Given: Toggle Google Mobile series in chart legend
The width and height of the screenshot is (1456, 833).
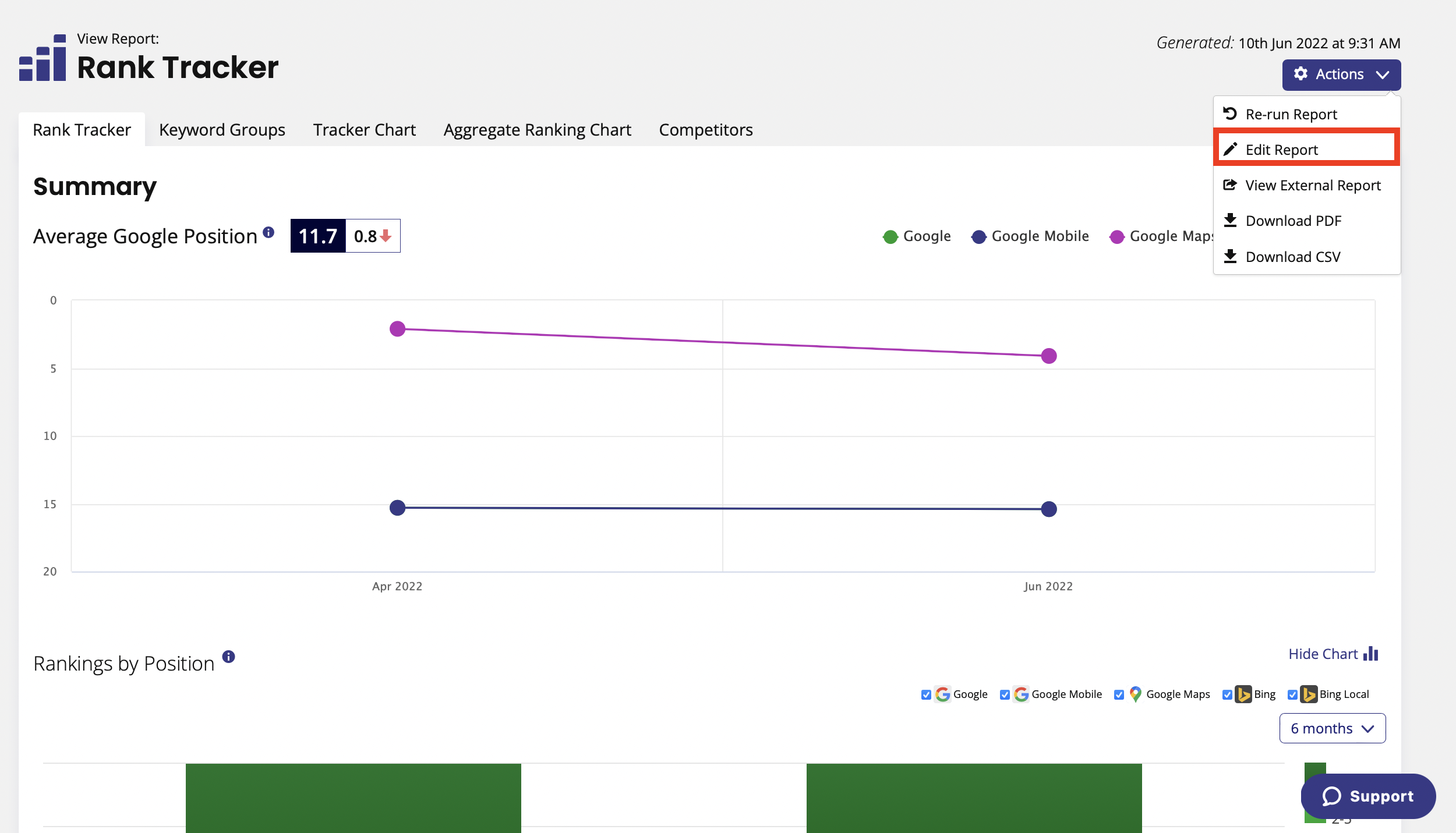Looking at the screenshot, I should pos(1030,236).
